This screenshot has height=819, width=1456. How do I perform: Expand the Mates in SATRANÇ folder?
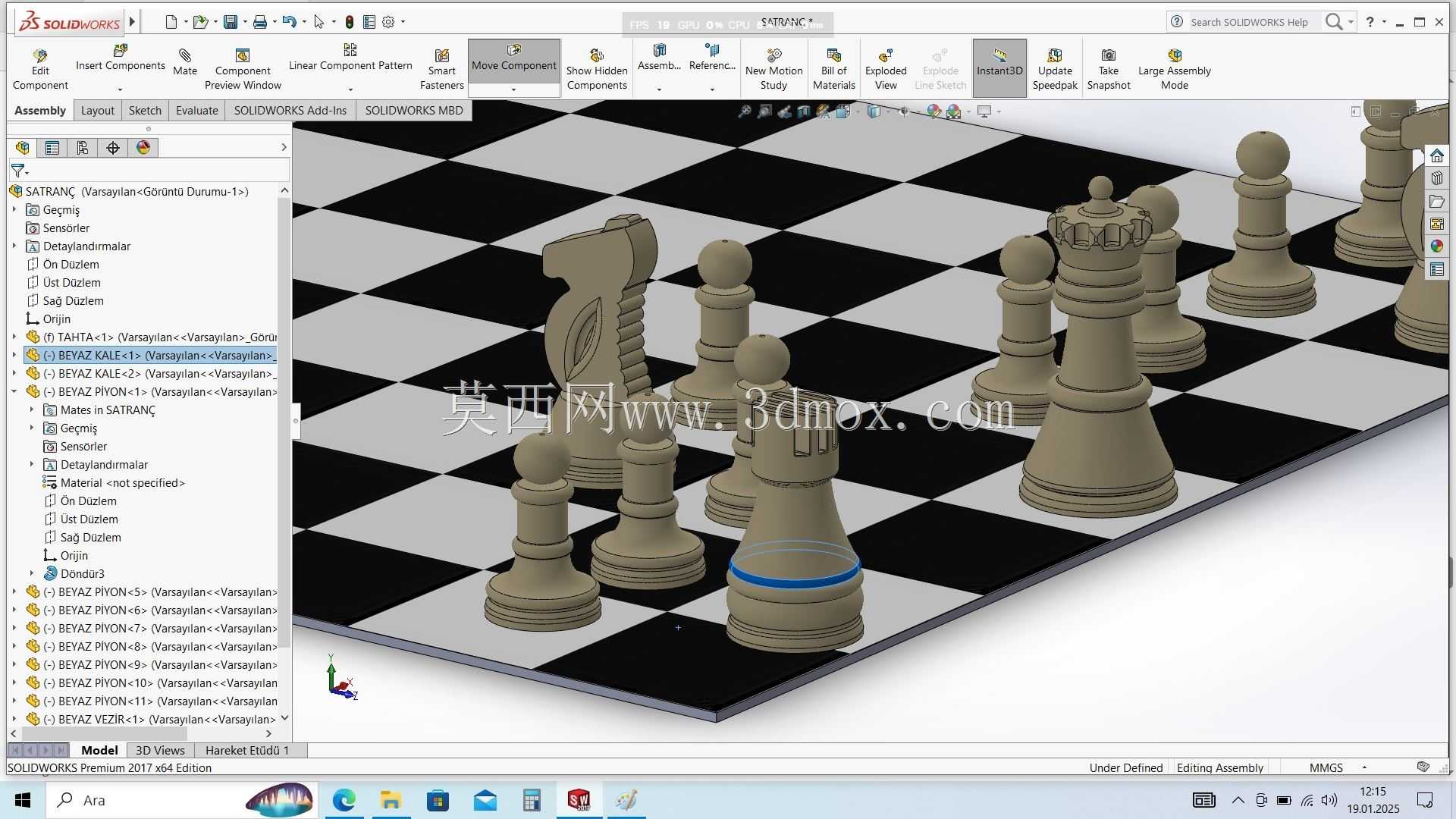tap(32, 409)
